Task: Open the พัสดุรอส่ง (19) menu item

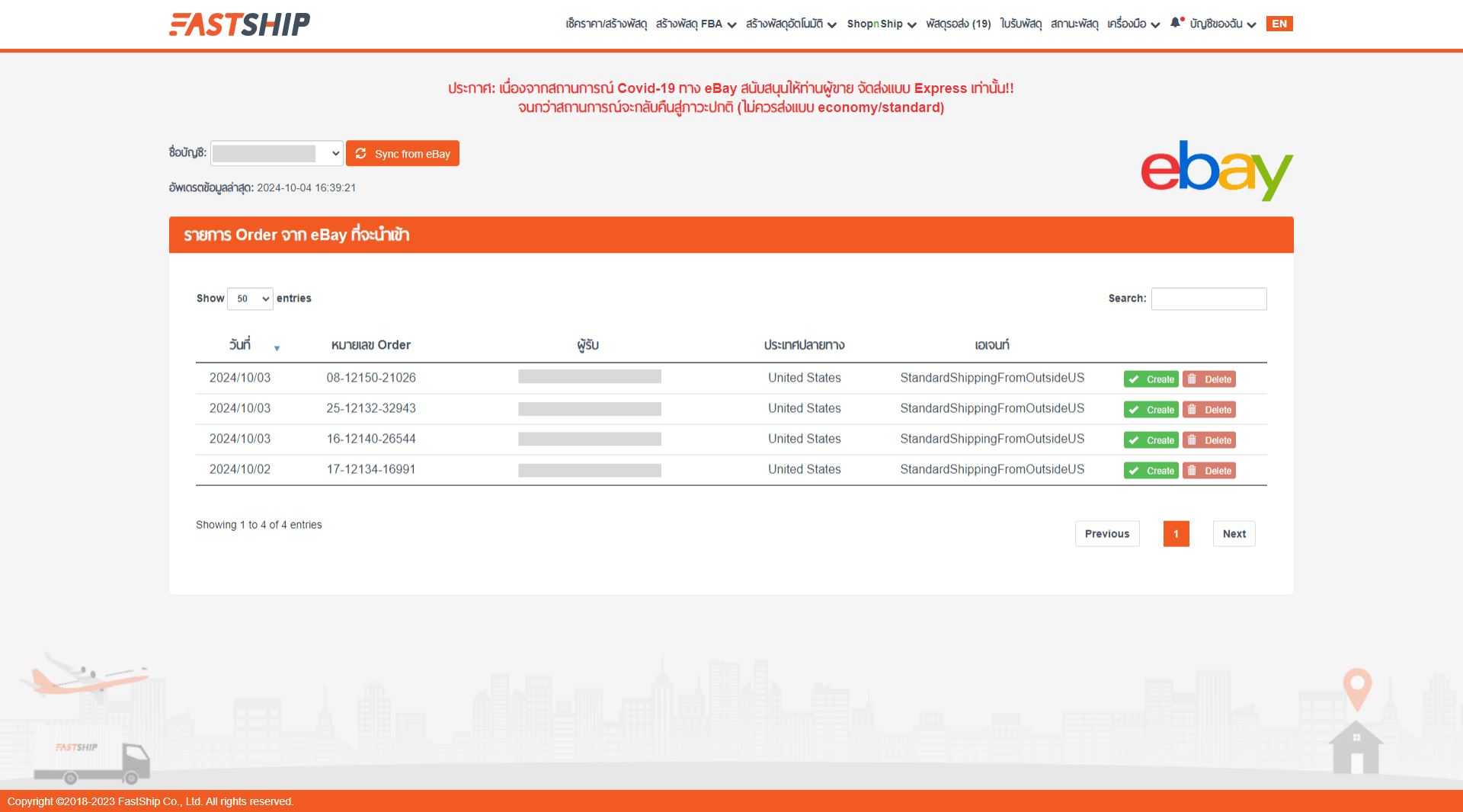Action: coord(959,24)
